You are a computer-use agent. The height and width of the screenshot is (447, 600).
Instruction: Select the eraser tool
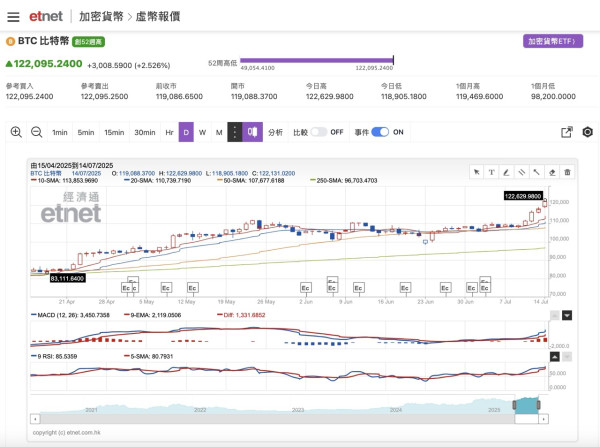tap(552, 172)
